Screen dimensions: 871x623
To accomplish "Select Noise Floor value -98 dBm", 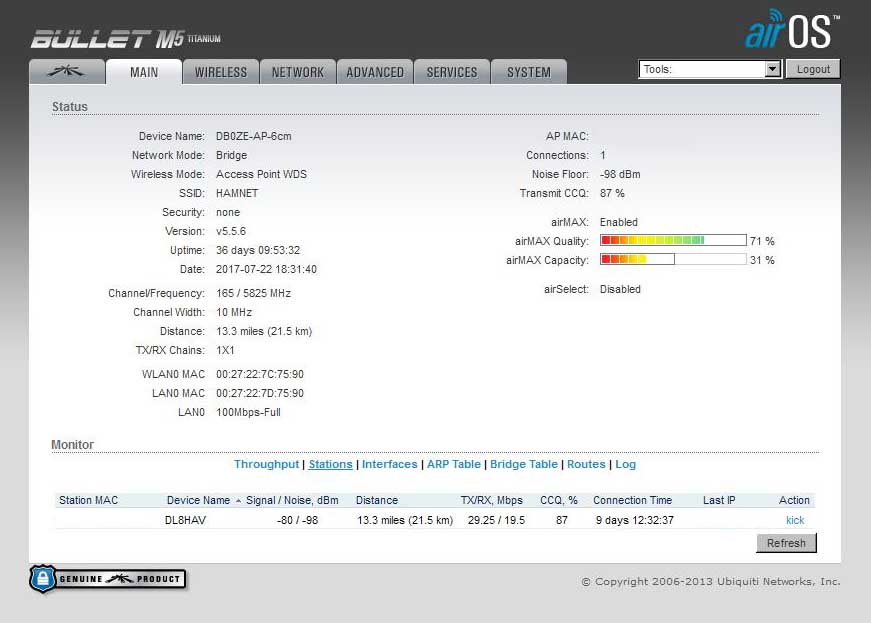I will click(620, 174).
